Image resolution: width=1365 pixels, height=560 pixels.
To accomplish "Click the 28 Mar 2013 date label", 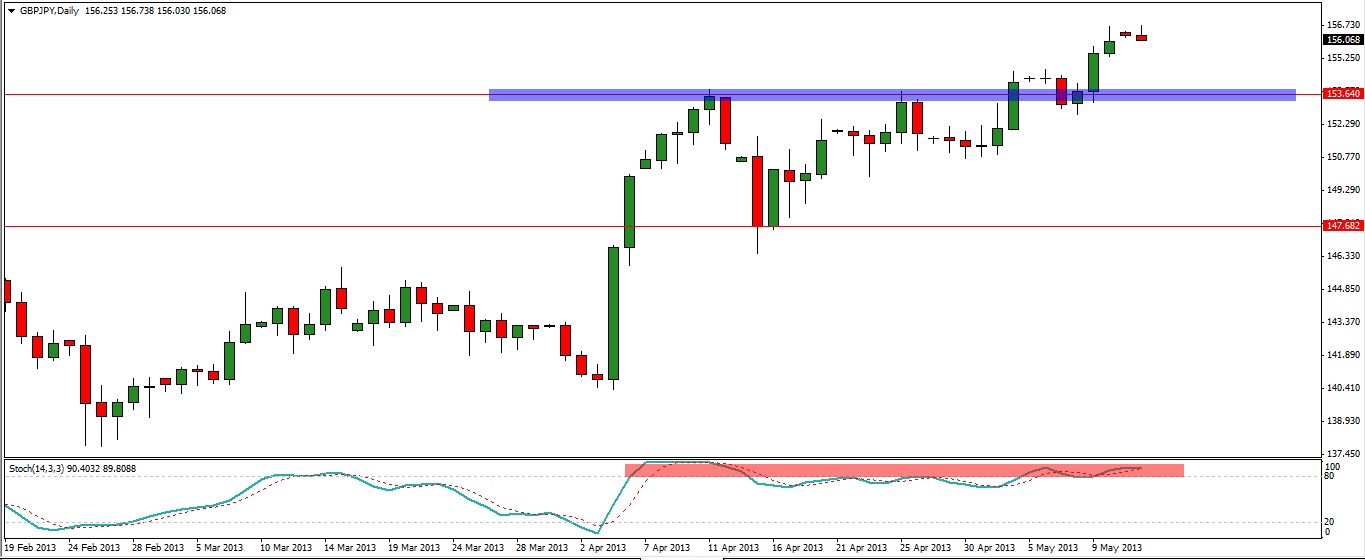I will [x=541, y=548].
